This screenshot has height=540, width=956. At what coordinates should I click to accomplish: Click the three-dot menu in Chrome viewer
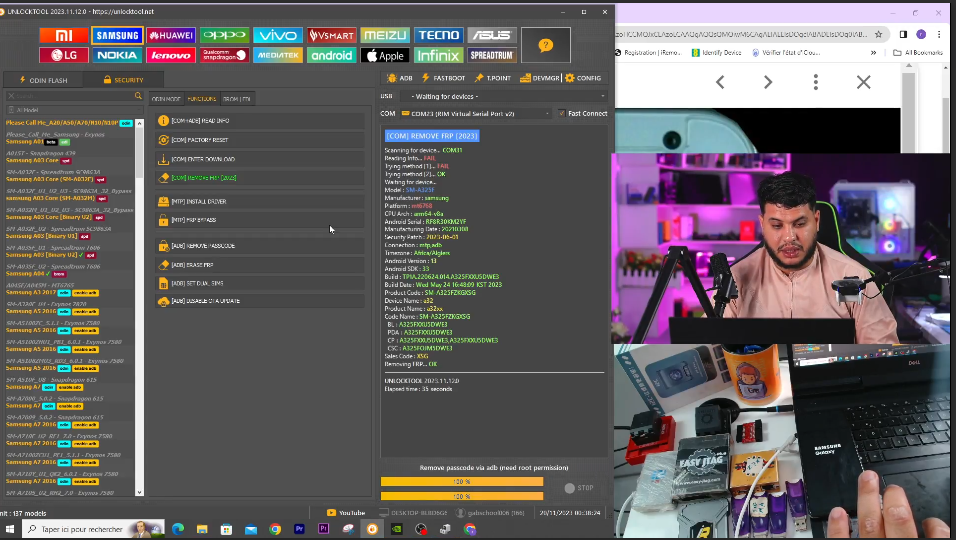coord(816,82)
